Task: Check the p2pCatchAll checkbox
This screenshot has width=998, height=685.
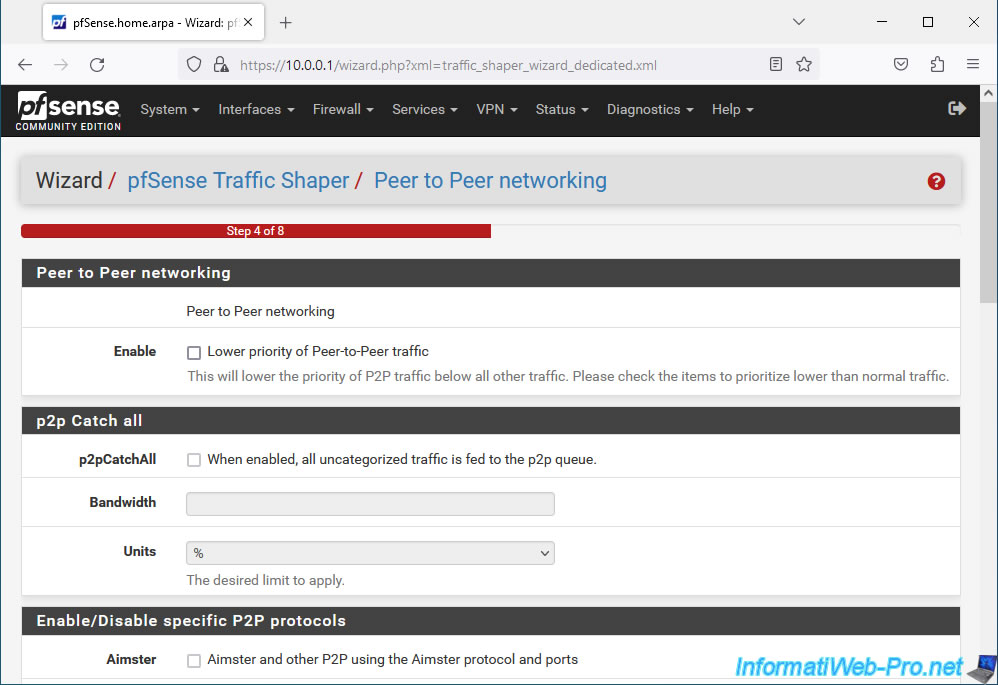Action: (194, 460)
